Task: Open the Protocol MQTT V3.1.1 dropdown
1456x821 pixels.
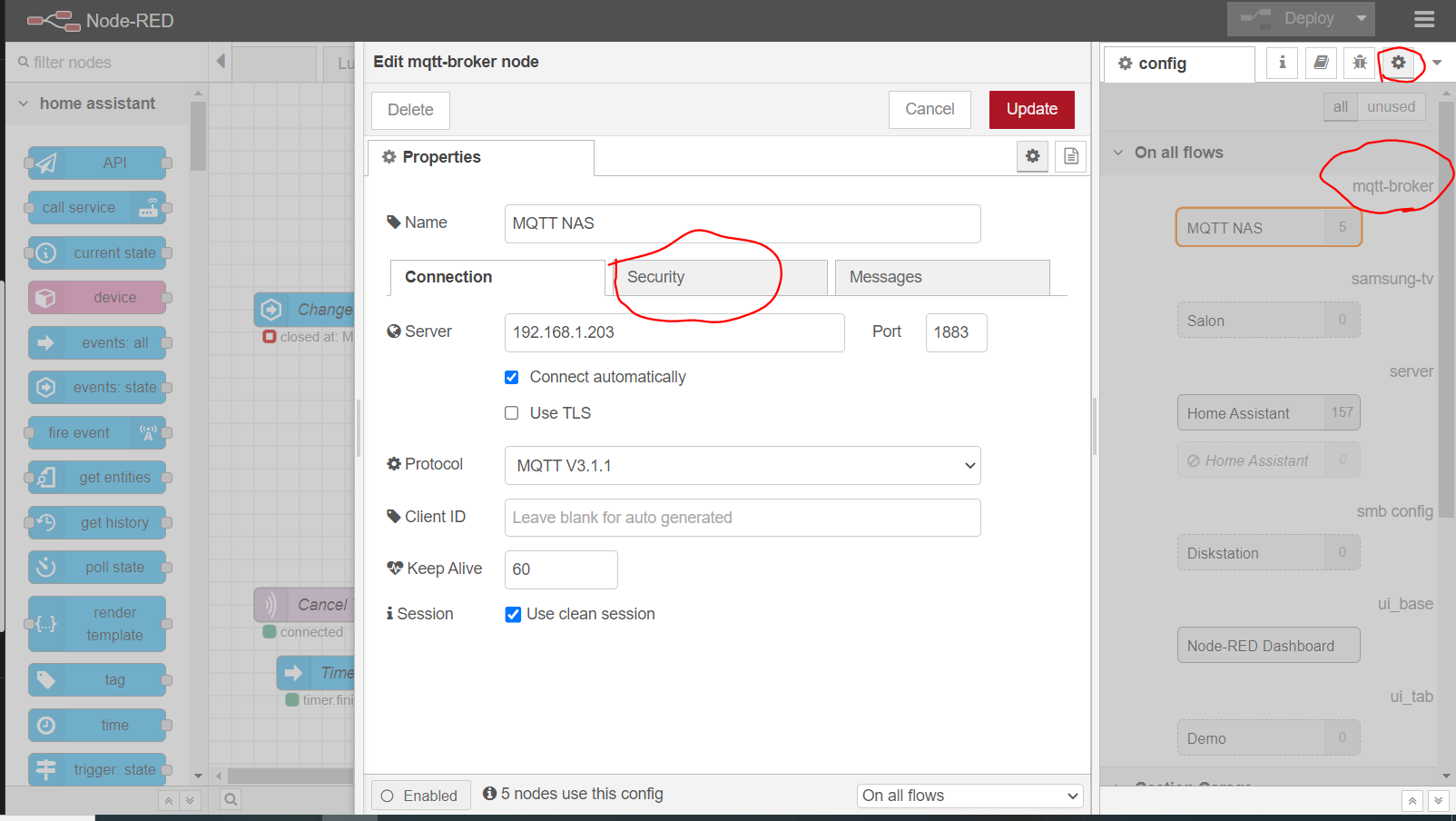Action: (x=743, y=465)
